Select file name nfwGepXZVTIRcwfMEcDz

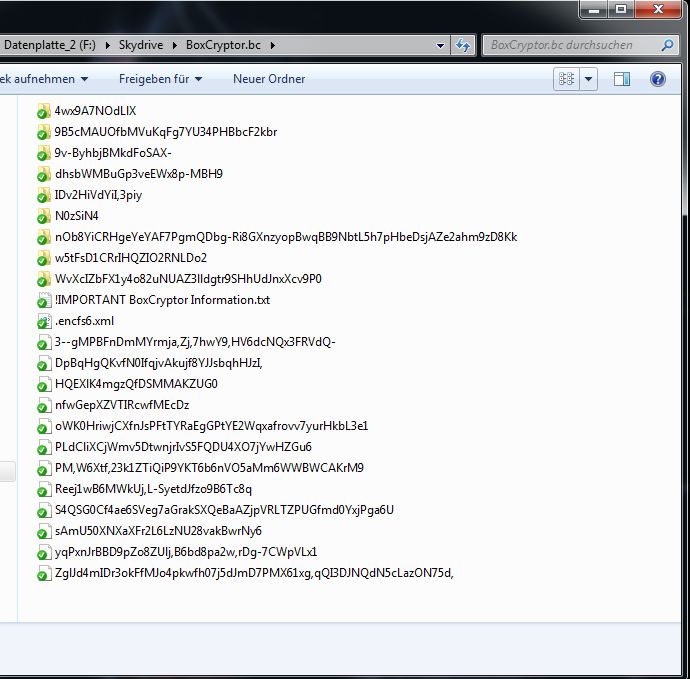pos(122,405)
